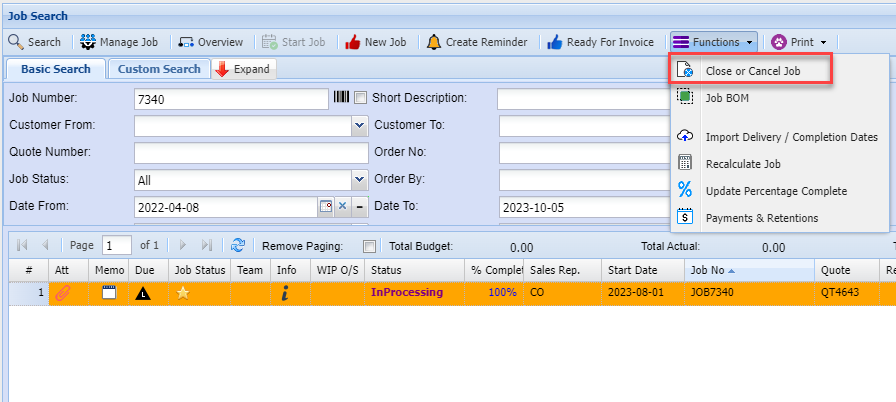Enable the Remove Paging checkbox
This screenshot has height=402, width=896.
coord(370,247)
